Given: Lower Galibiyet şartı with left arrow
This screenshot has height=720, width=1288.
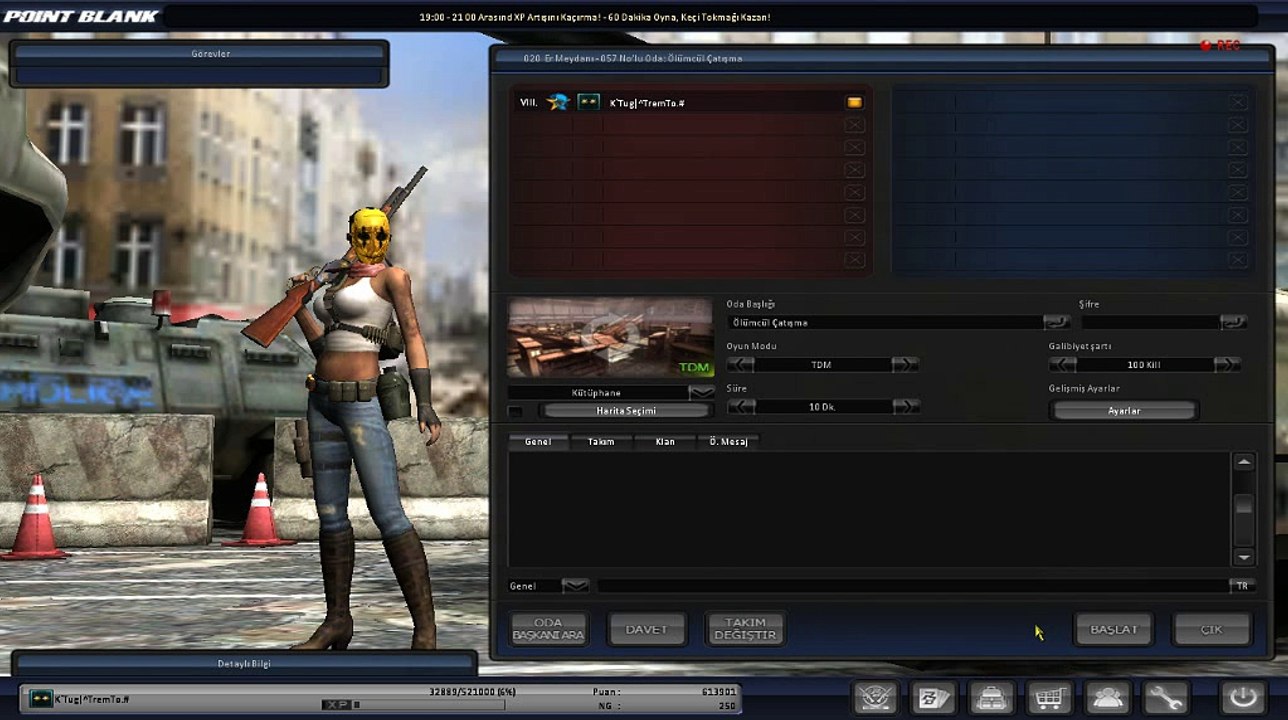Looking at the screenshot, I should 1062,365.
